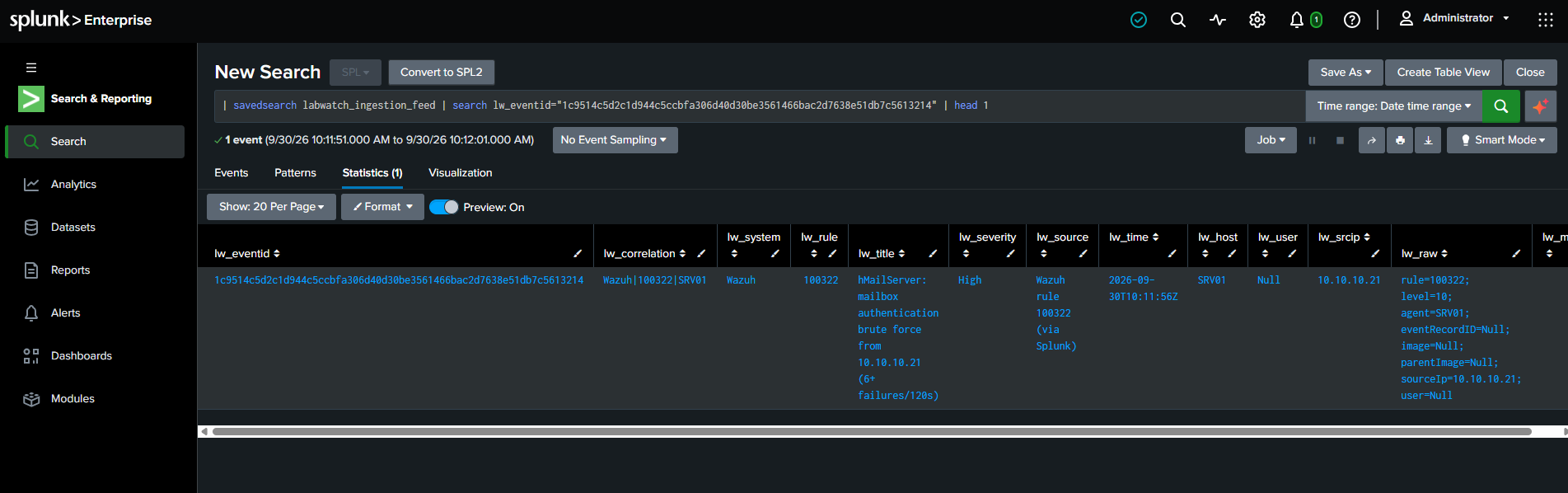1568x493 pixels.
Task: Edit the lw_title column pencil icon
Action: [x=933, y=254]
